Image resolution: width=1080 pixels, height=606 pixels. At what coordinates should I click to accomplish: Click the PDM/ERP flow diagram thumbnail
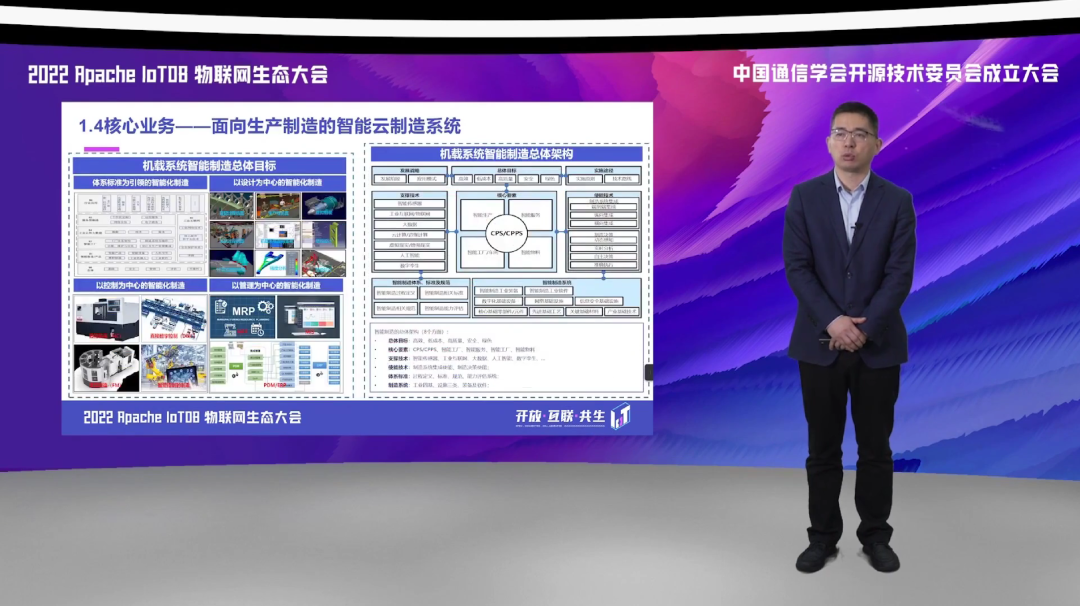pos(276,366)
